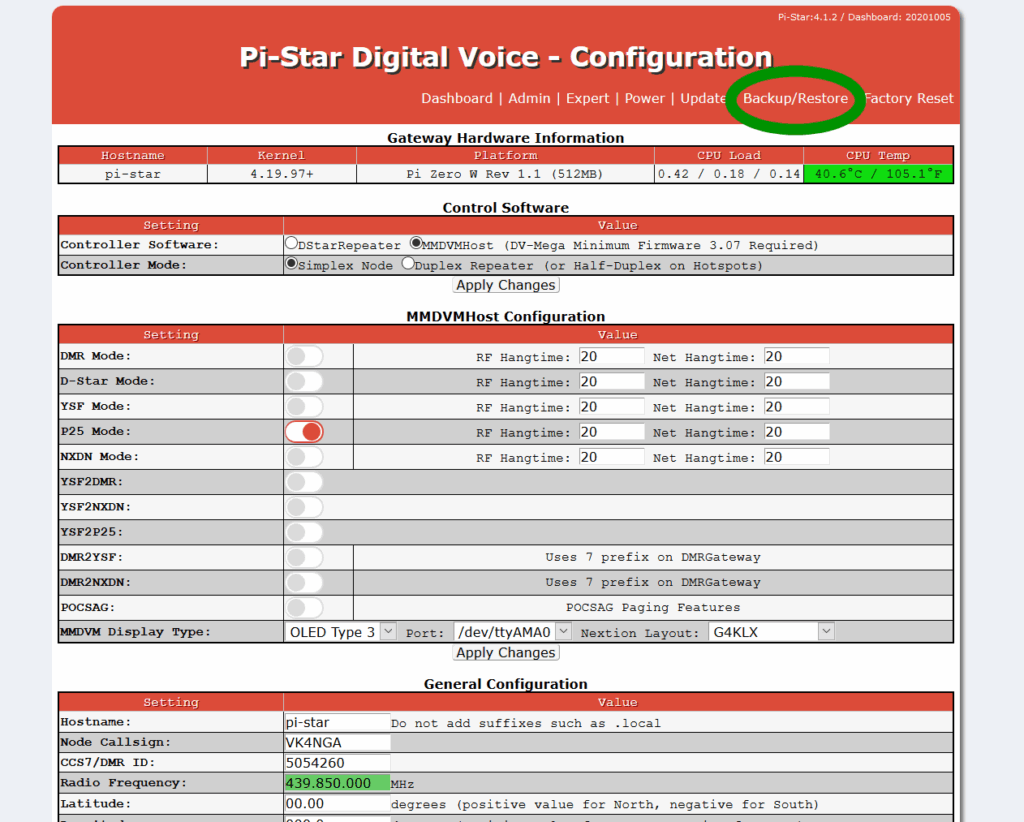
Task: Click Apply Changes under MMDVMHost Configuration
Action: click(505, 653)
